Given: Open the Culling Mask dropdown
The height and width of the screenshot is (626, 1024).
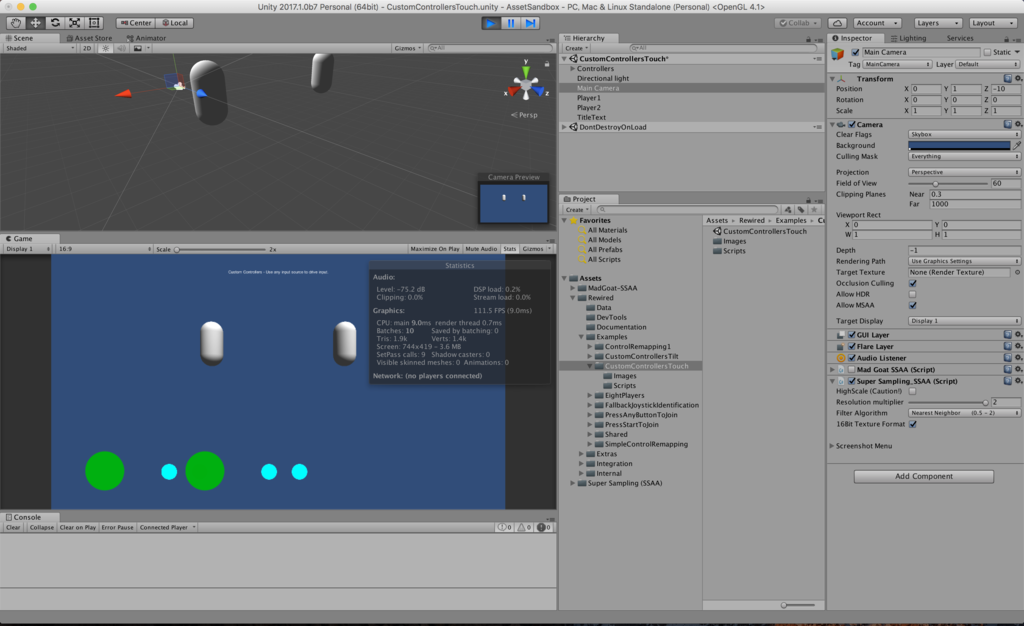Looking at the screenshot, I should click(964, 157).
